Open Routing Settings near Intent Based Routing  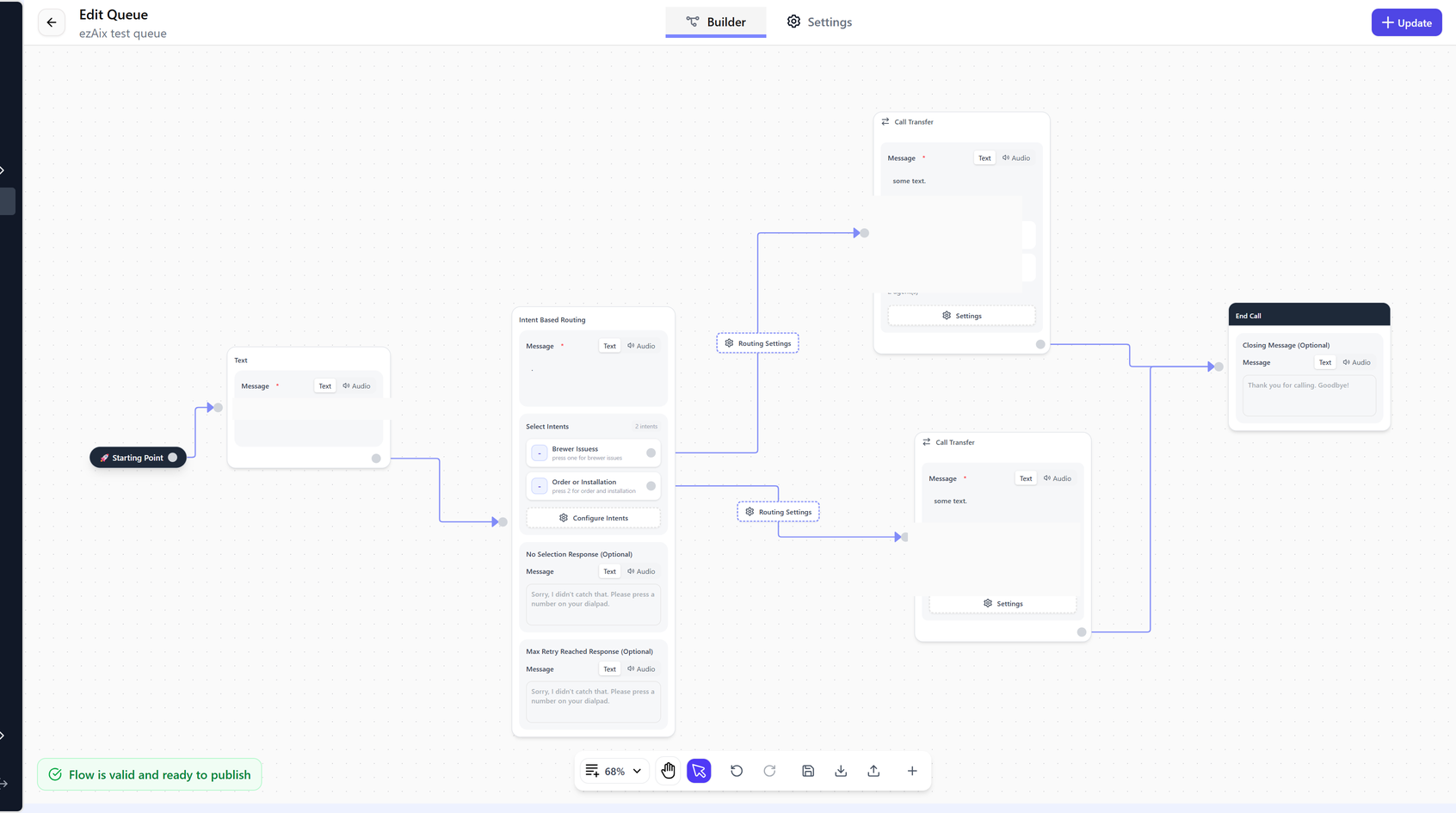[757, 342]
